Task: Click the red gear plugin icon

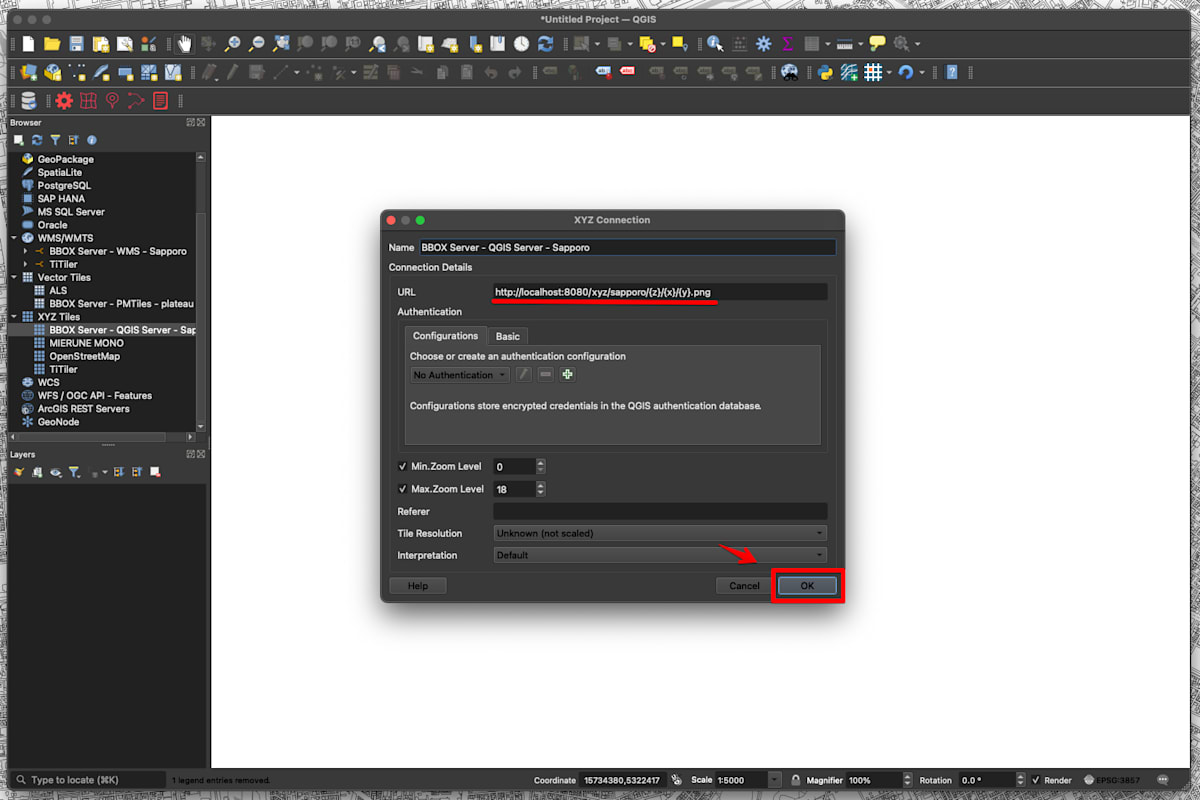Action: point(64,100)
